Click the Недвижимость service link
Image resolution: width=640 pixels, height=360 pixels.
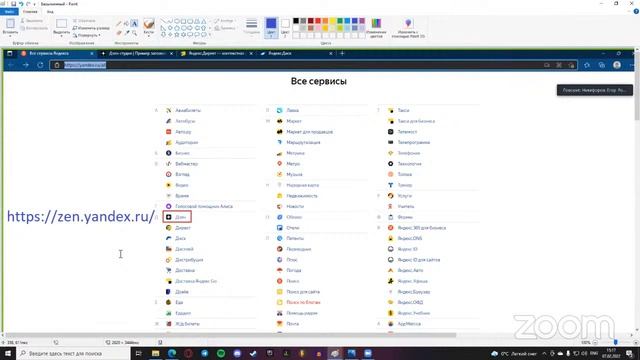point(302,196)
